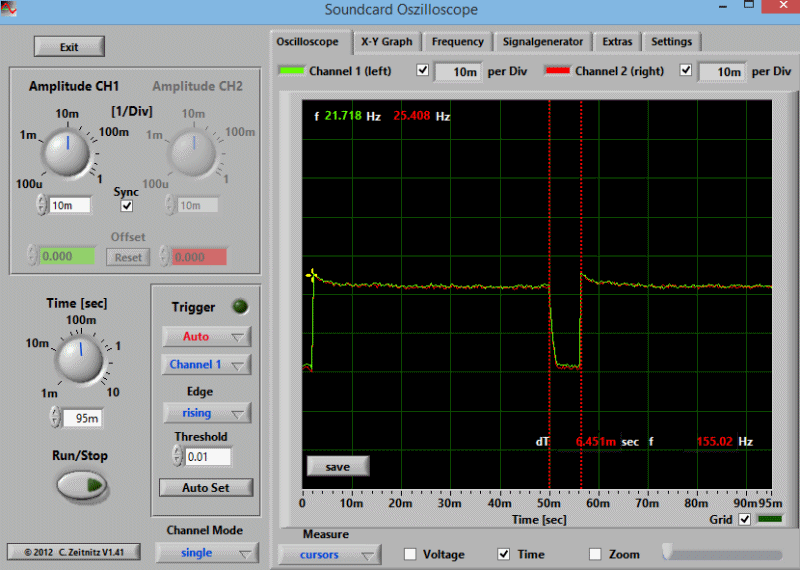Click the green Channel 1 color swatch
Image resolution: width=800 pixels, height=570 pixels.
click(x=292, y=71)
